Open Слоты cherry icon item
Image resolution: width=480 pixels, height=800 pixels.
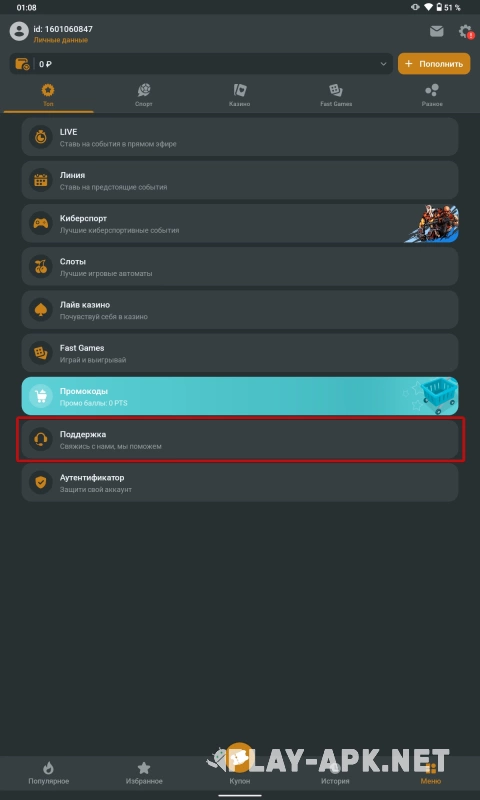[x=41, y=266]
